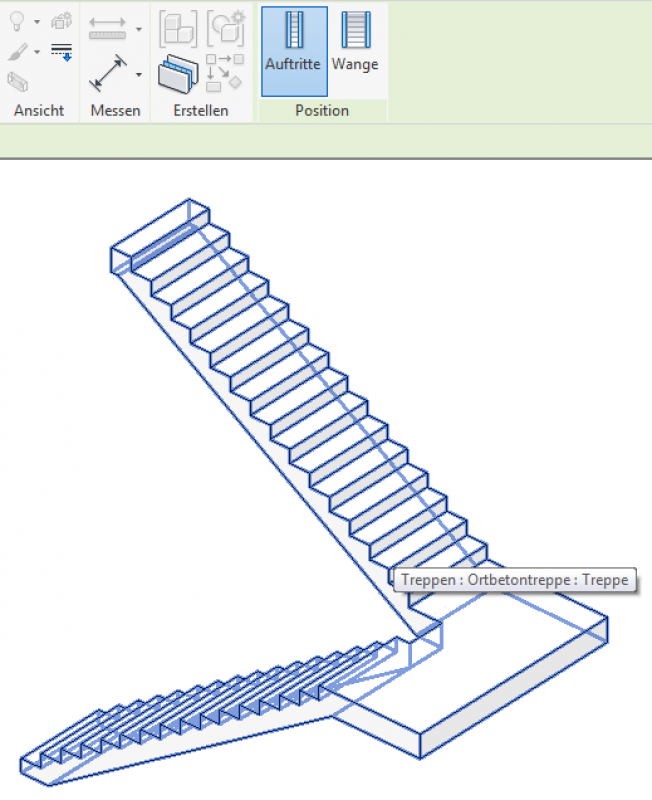This screenshot has width=652, height=800.
Task: Click the Erstellen panel title
Action: pyautogui.click(x=200, y=111)
